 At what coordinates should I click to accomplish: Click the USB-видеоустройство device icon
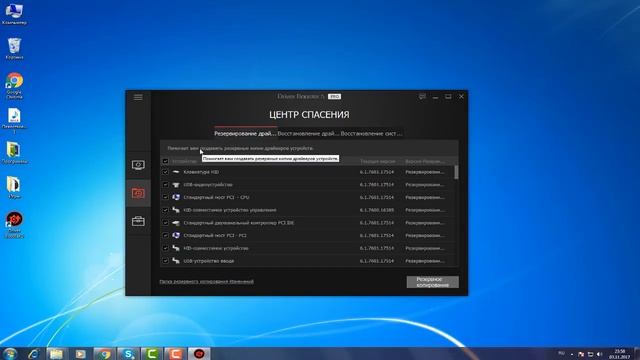176,185
